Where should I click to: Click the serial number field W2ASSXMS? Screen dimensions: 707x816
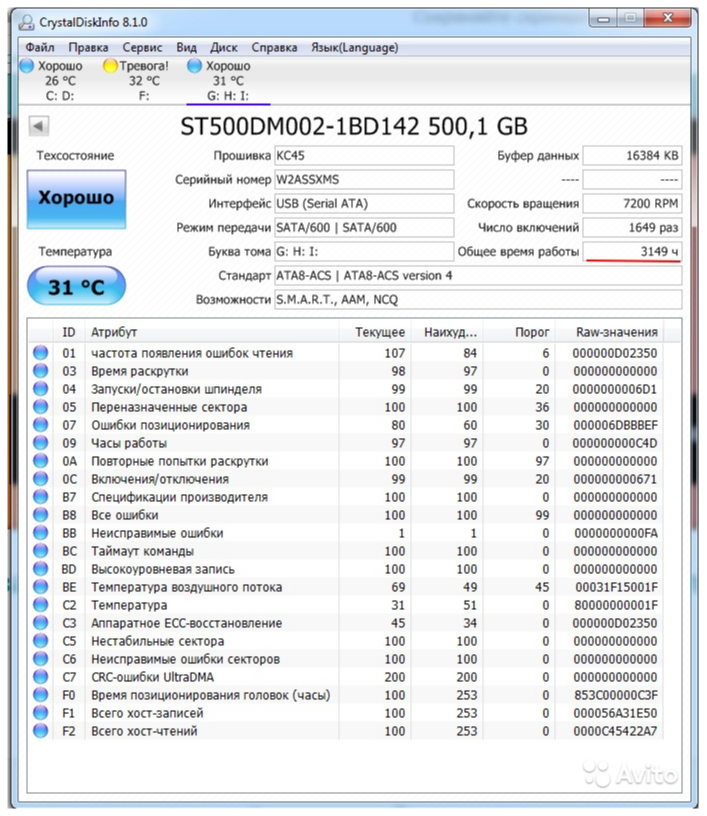[x=364, y=180]
